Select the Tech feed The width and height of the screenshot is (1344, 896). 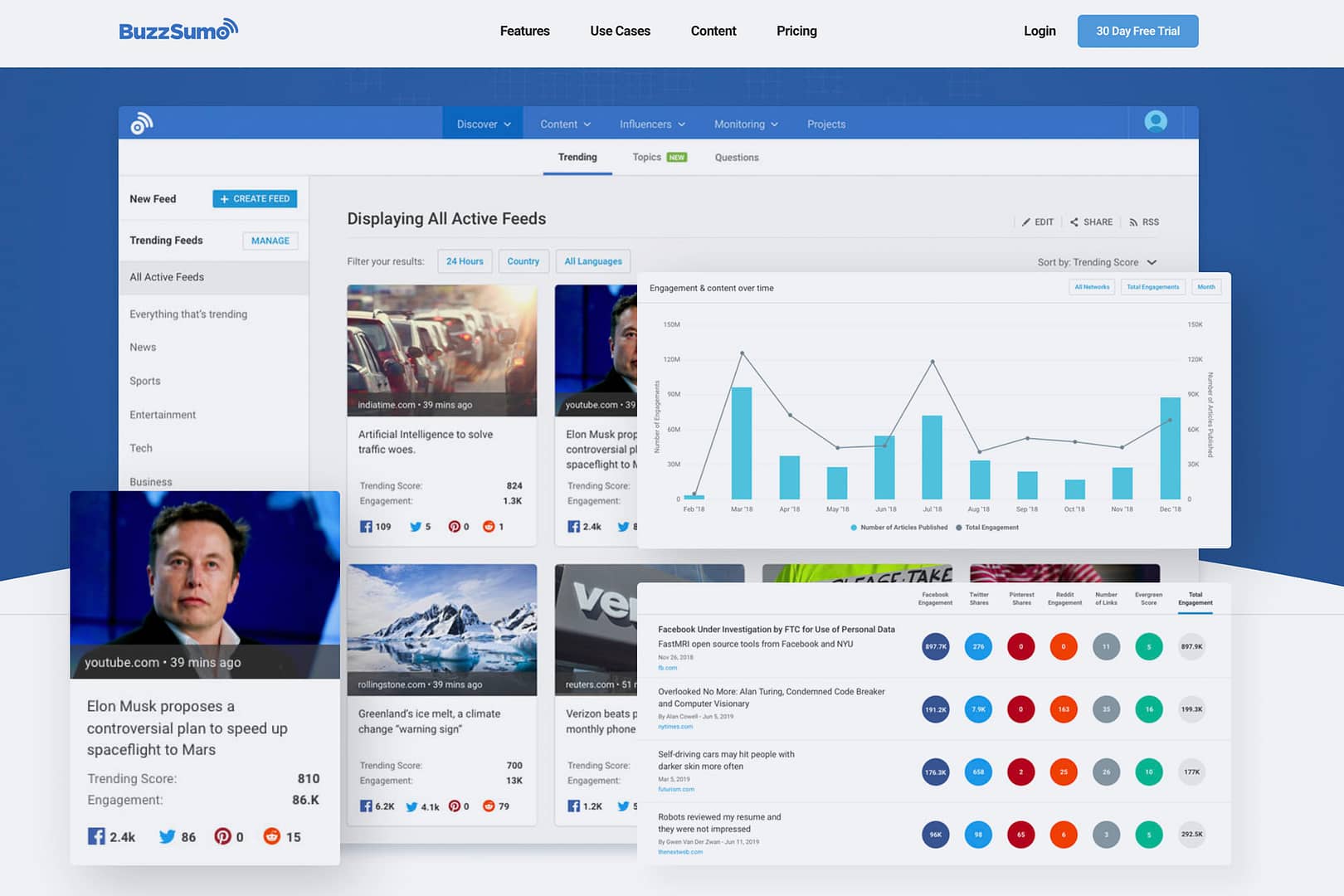coord(141,448)
